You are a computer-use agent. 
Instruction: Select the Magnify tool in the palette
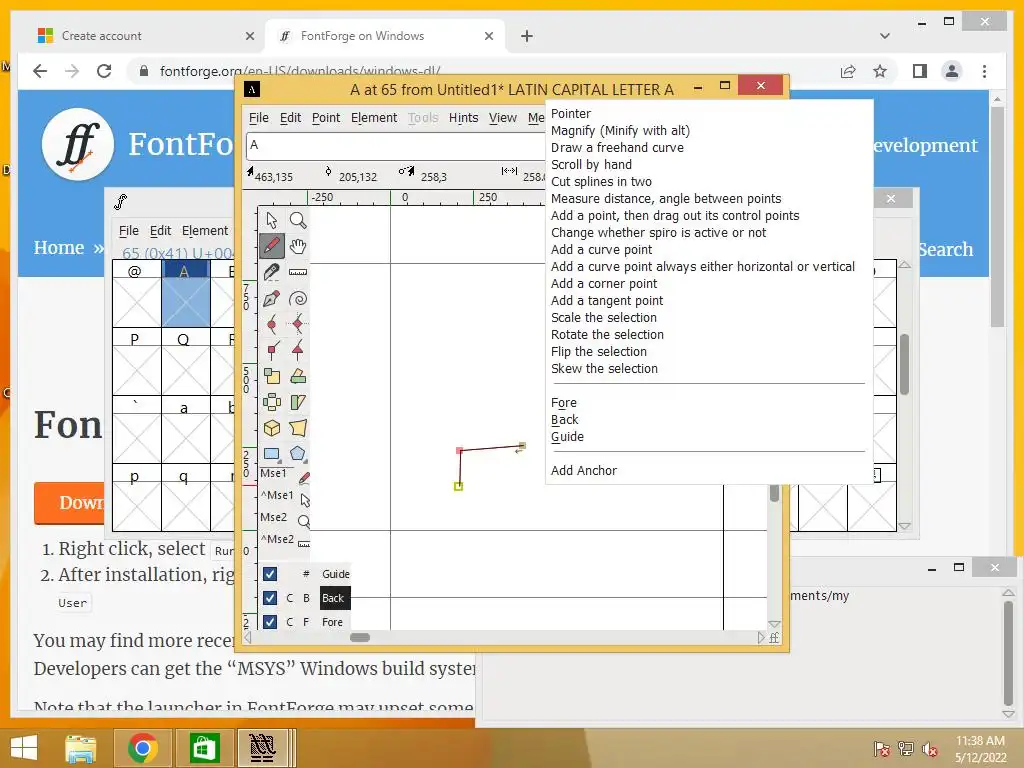tap(298, 221)
